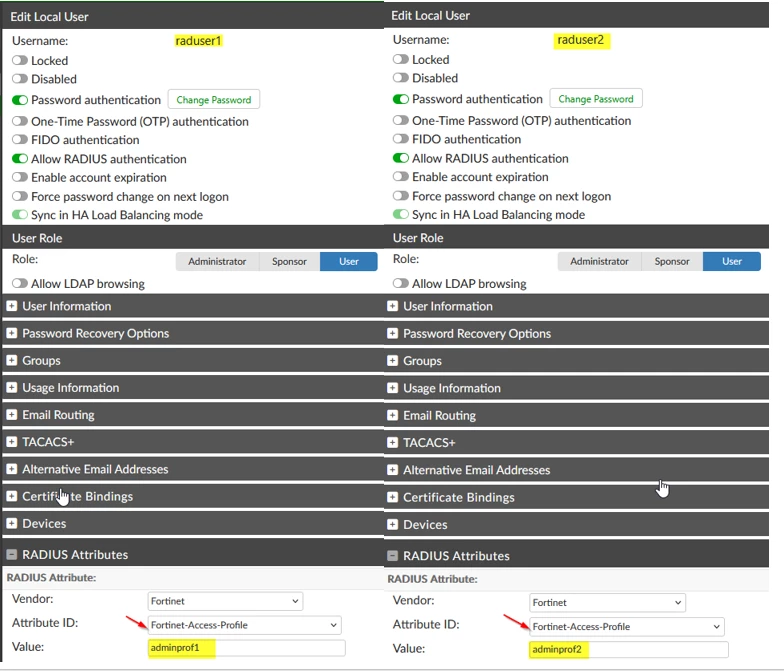
Task: Select User role for raduser1
Action: pos(348,262)
